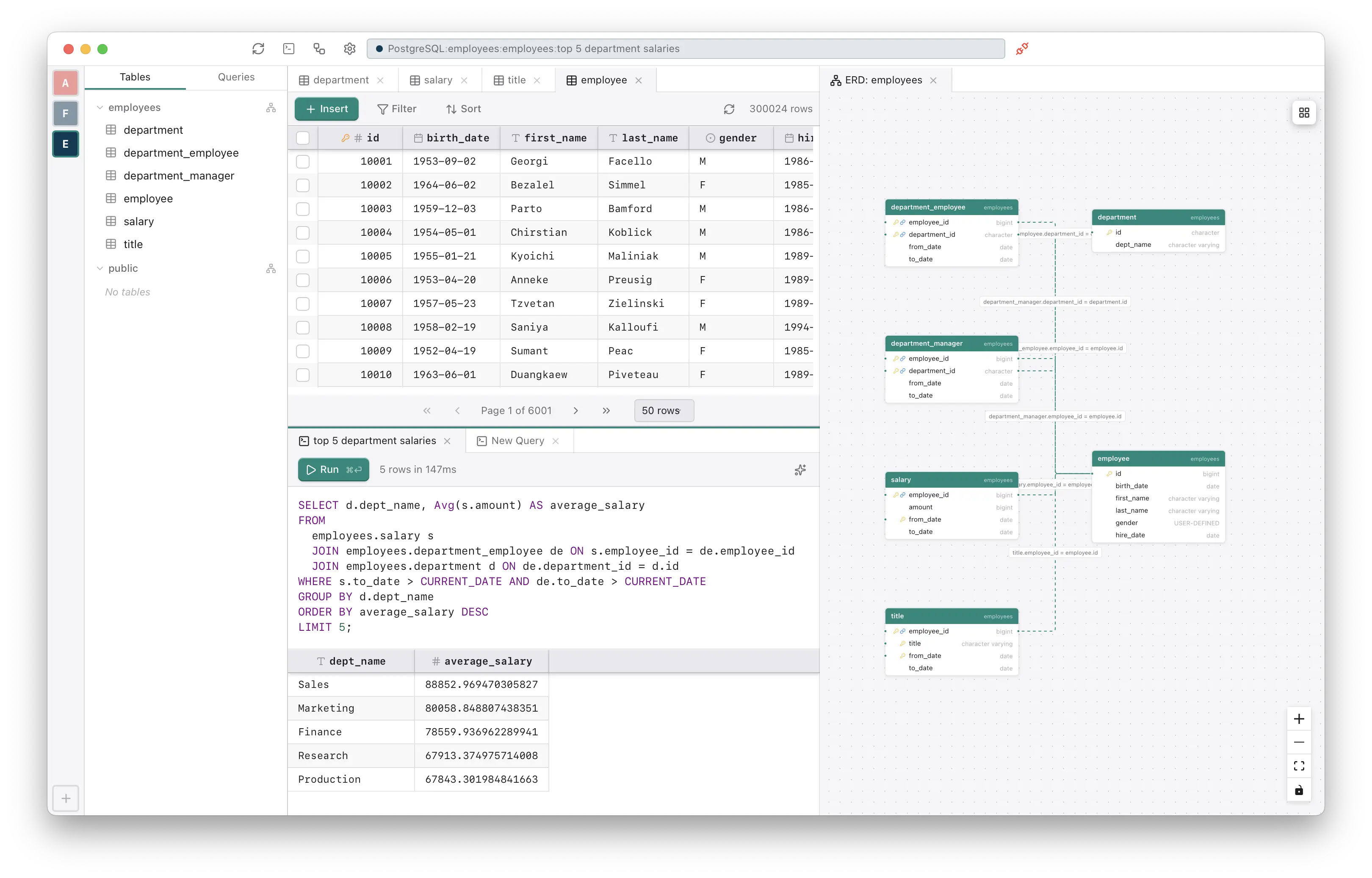Open the SQL console icon in top toolbar
Viewport: 1372px width, 878px height.
pyautogui.click(x=288, y=49)
